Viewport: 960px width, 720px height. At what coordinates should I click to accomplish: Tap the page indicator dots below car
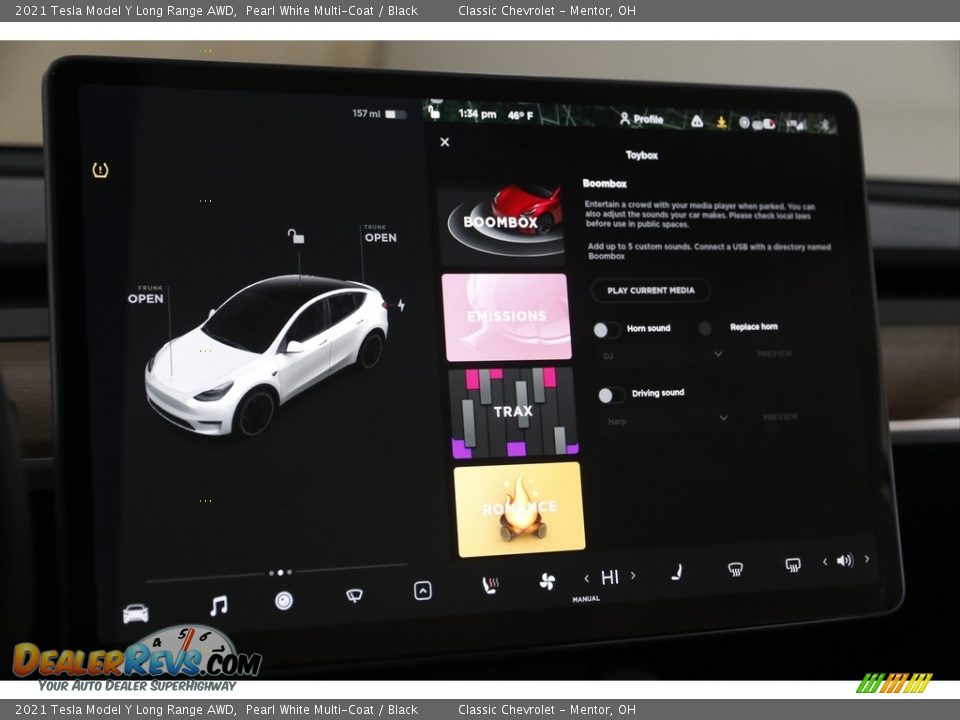click(x=280, y=573)
